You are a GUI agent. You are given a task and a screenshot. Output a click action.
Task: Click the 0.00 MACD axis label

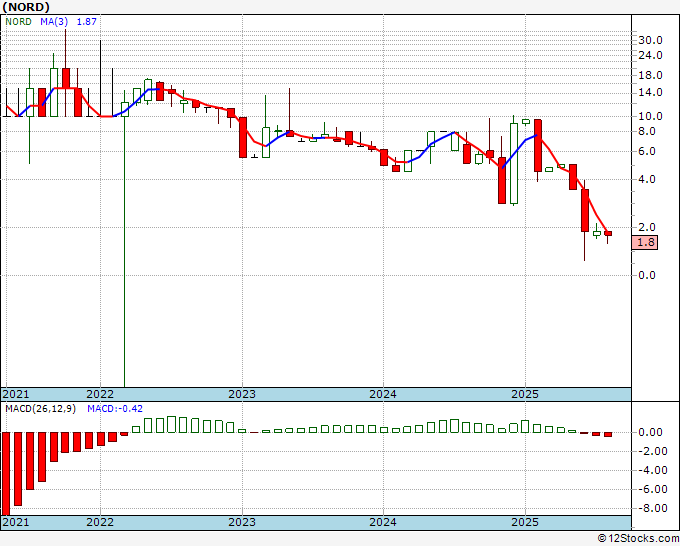coord(651,432)
